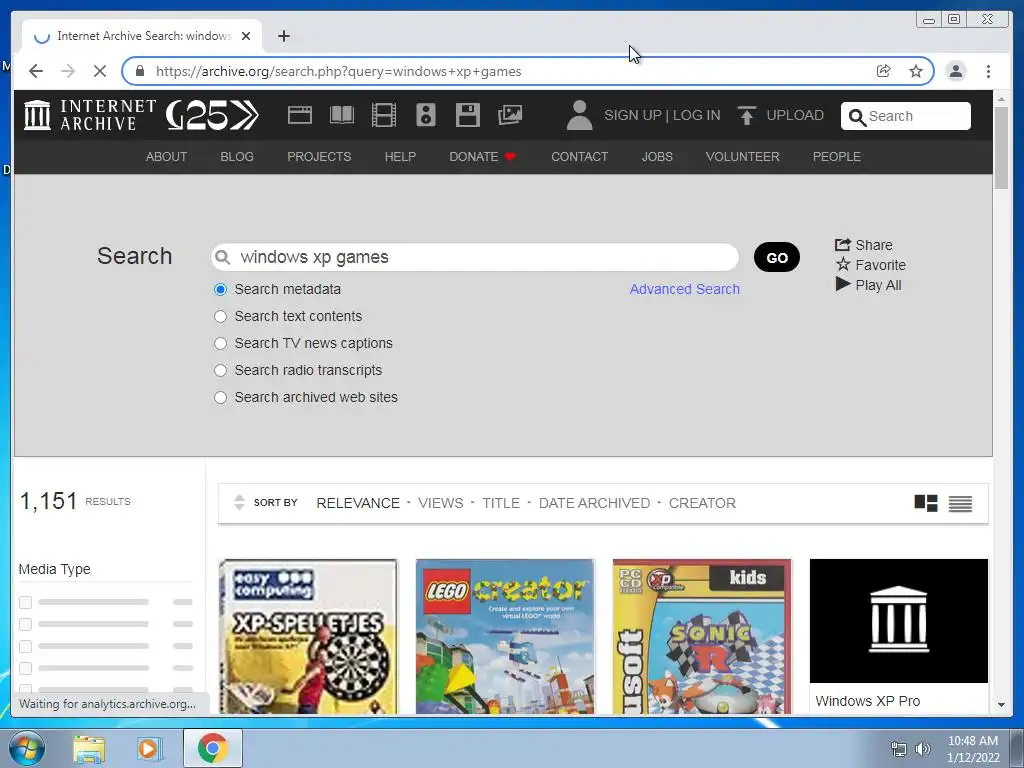Screen dimensions: 1024x768
Task: Click the windows xp games search box
Action: [475, 257]
